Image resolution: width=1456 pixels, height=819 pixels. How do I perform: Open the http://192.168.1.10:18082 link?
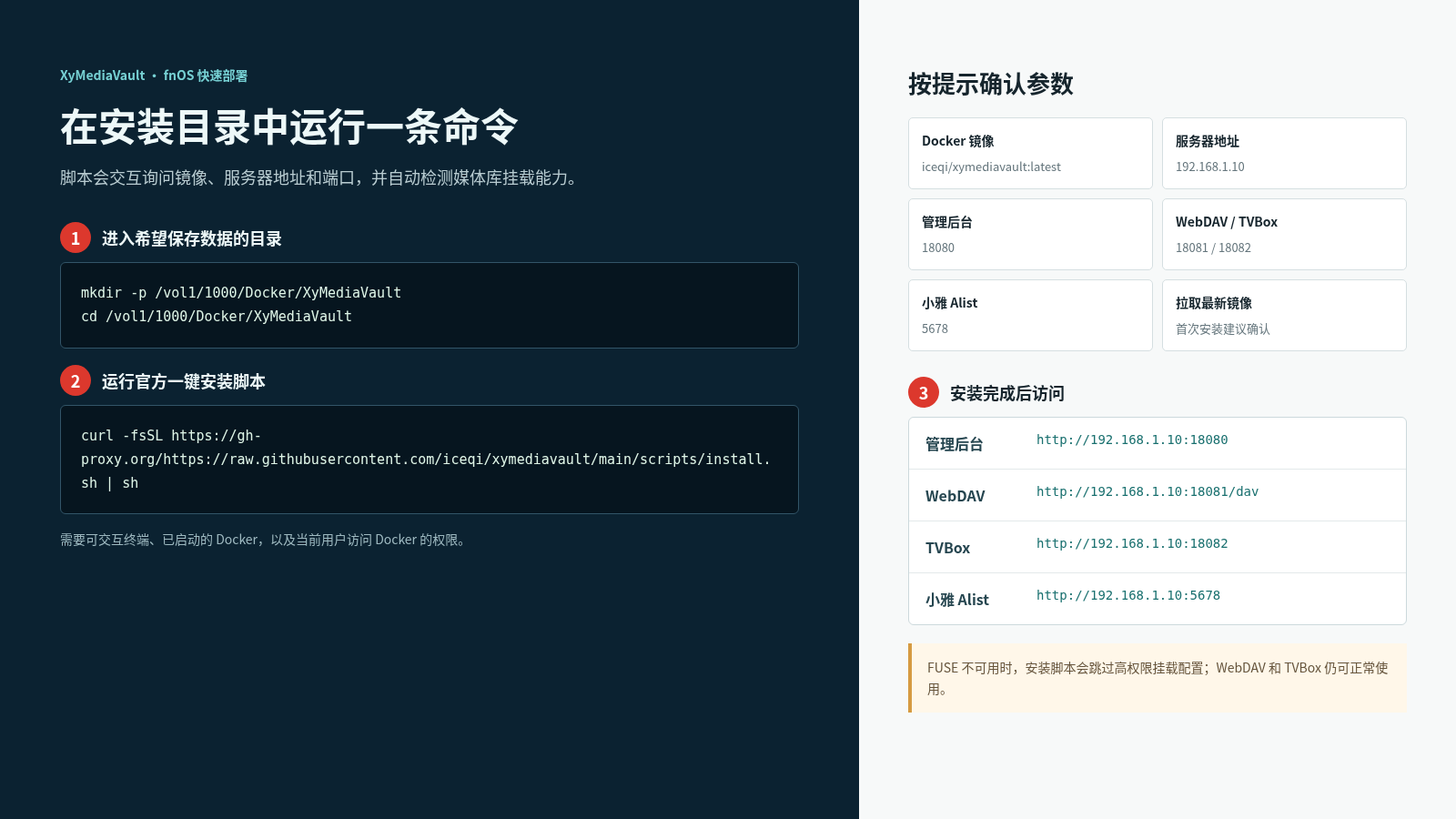pos(1132,543)
